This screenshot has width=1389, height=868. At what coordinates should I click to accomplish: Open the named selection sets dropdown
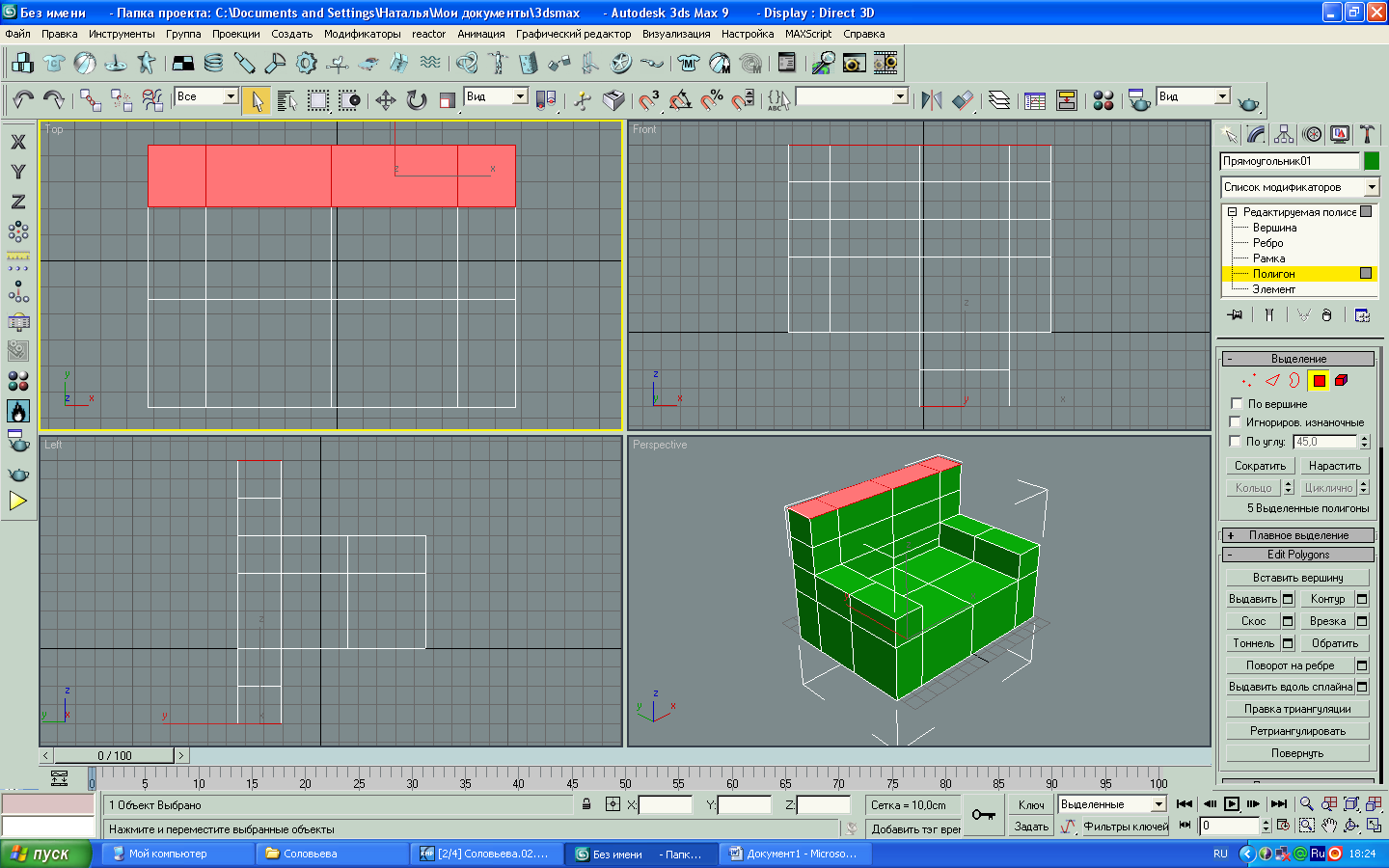(x=900, y=96)
